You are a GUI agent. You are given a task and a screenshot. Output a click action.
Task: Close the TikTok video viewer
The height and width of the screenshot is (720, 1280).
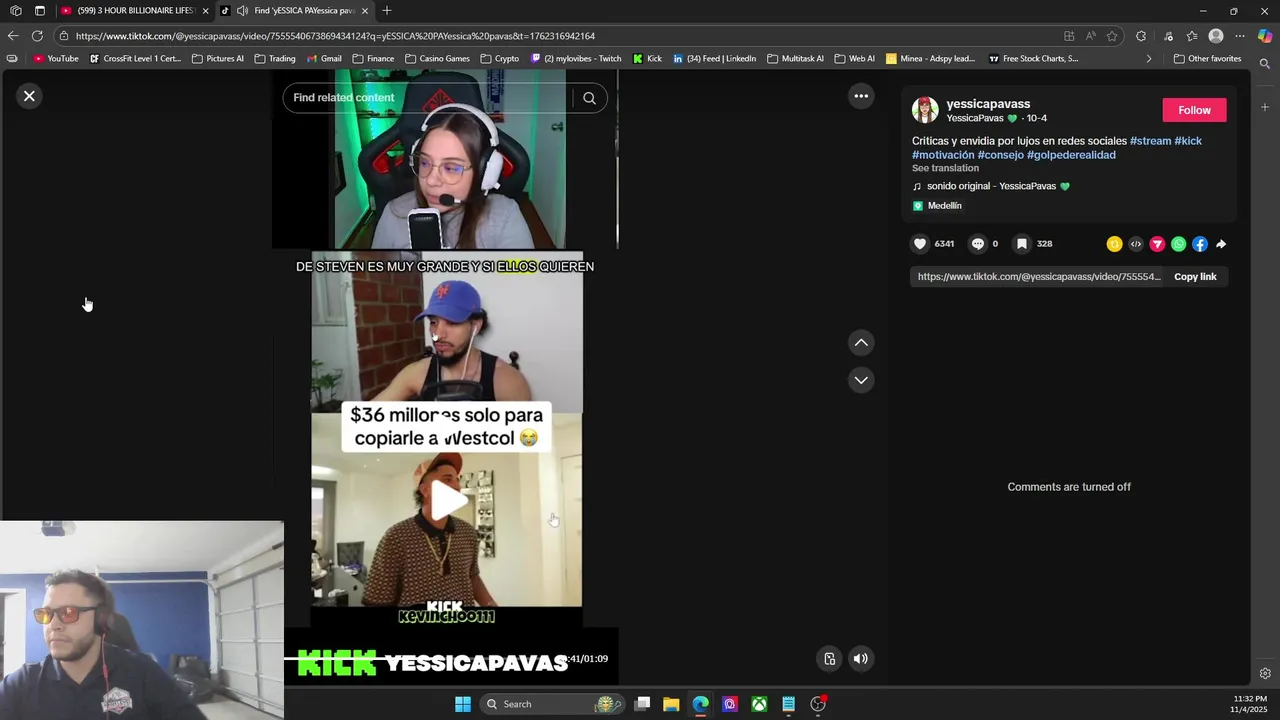[x=29, y=96]
